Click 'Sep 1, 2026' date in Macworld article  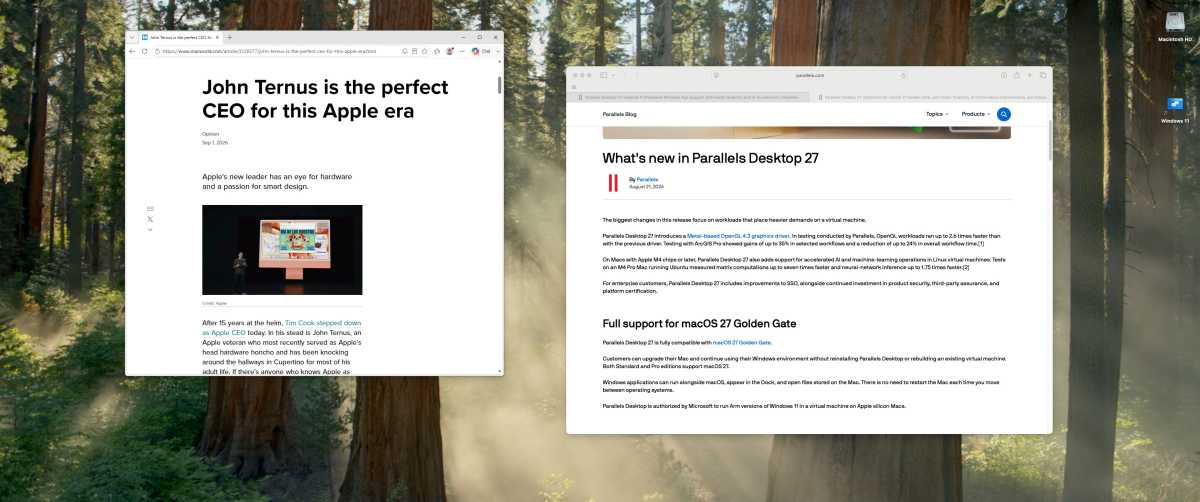coord(215,142)
